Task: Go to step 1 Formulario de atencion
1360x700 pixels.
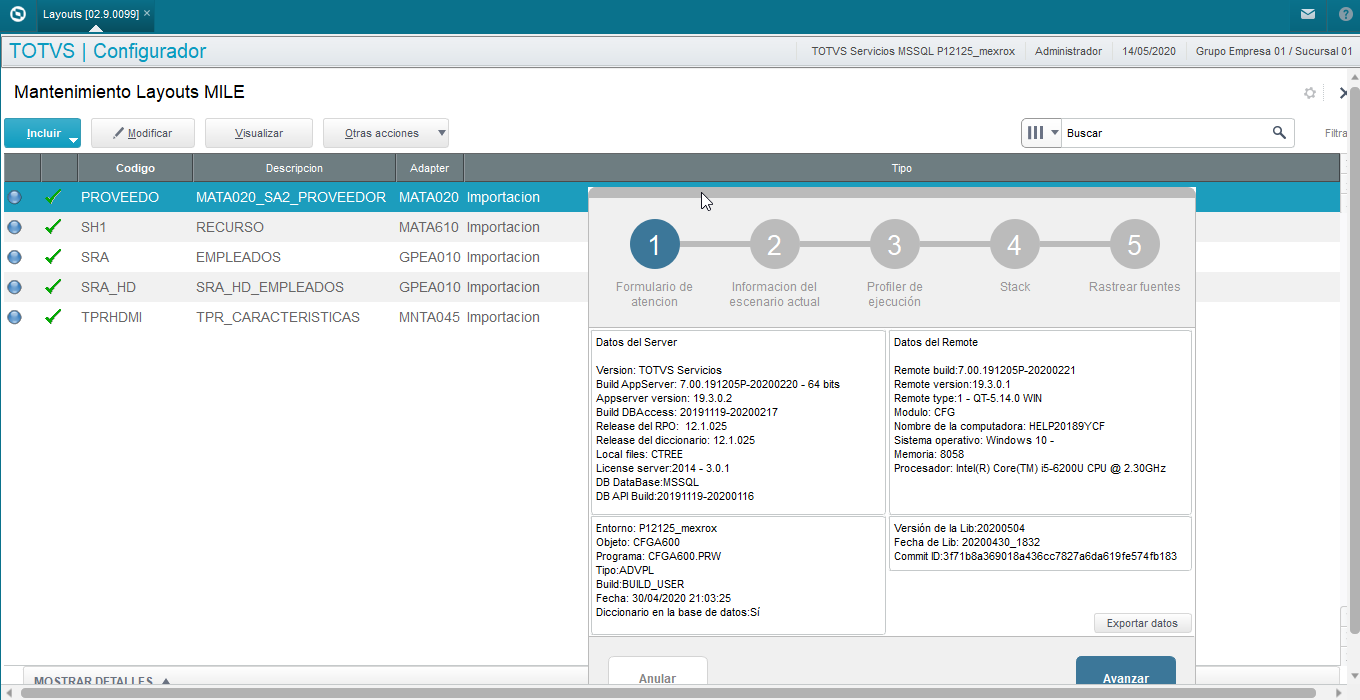Action: 654,245
